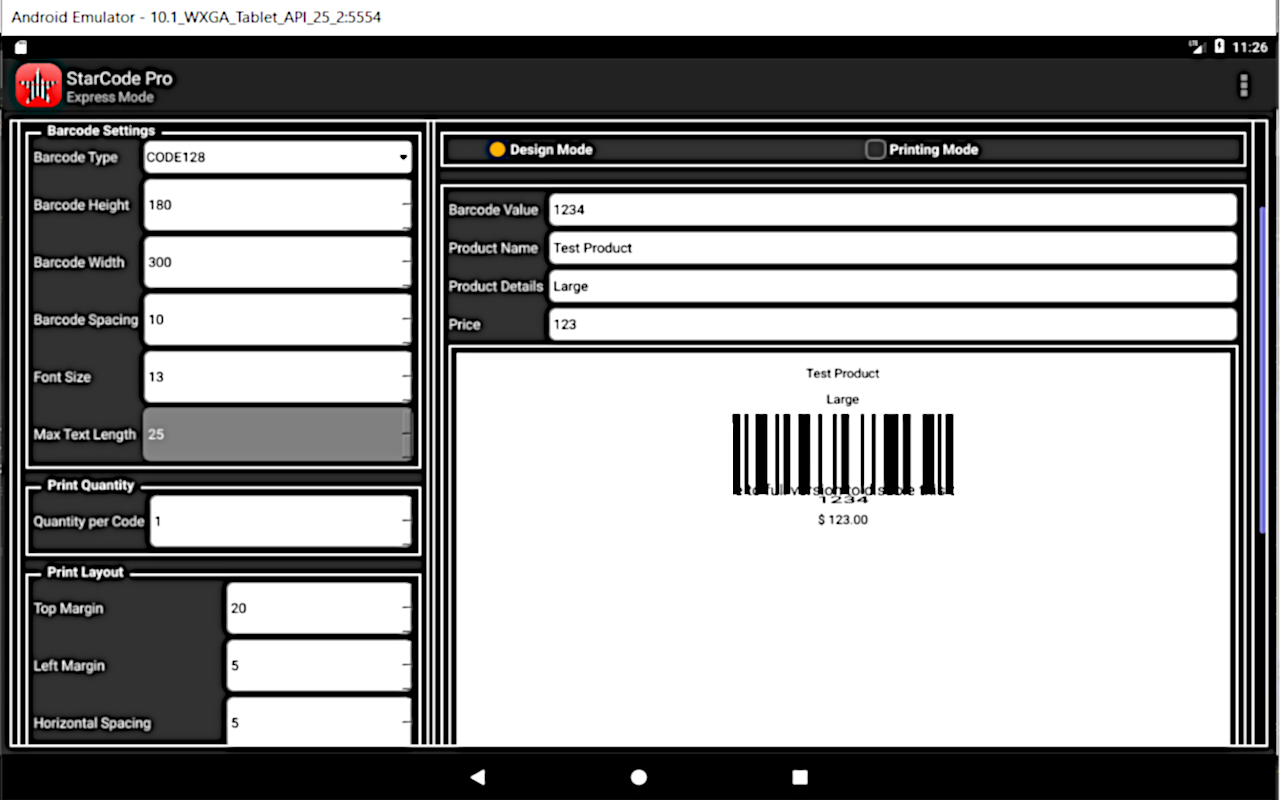Select the Design Mode radio button
Screen dimensions: 1280x800
[497, 148]
